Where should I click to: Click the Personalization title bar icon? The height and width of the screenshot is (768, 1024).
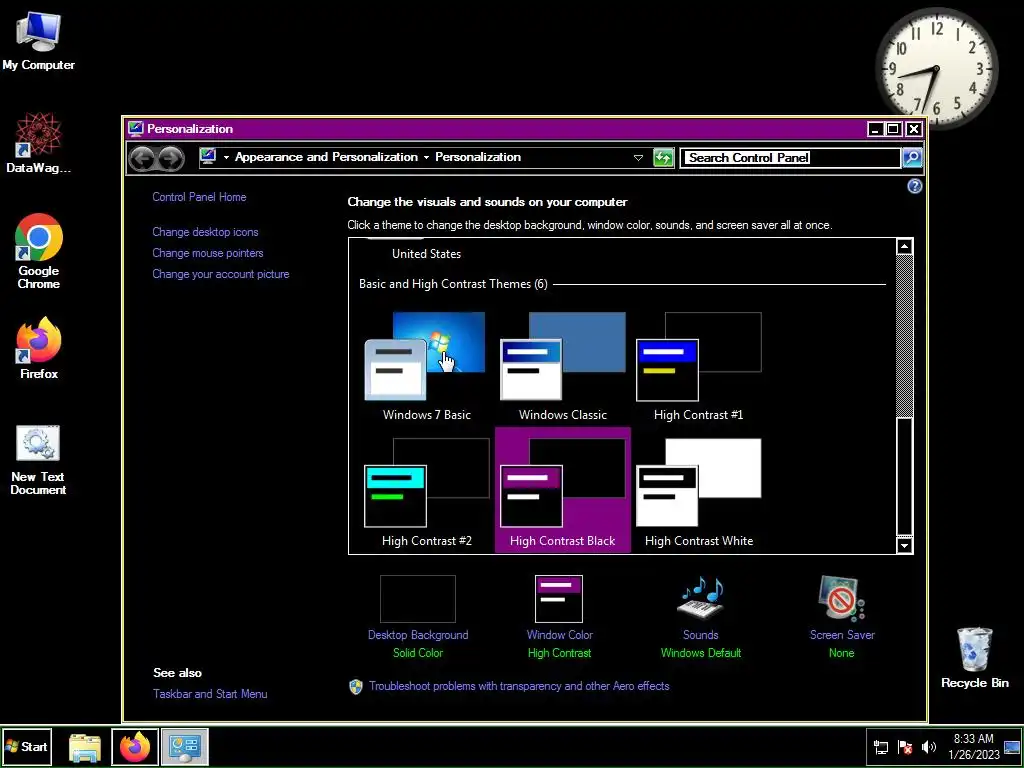(x=135, y=128)
